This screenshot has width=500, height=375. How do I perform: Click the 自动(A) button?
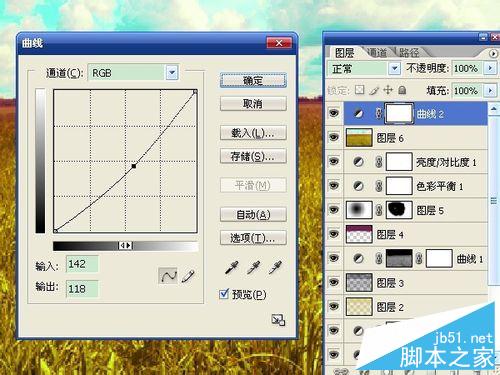[253, 215]
